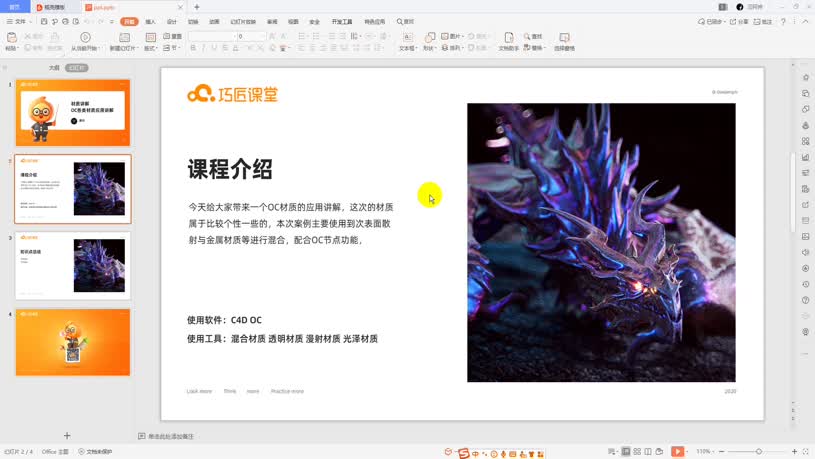Open the Synced status dropdown
Image resolution: width=815 pixels, height=459 pixels.
(x=711, y=22)
